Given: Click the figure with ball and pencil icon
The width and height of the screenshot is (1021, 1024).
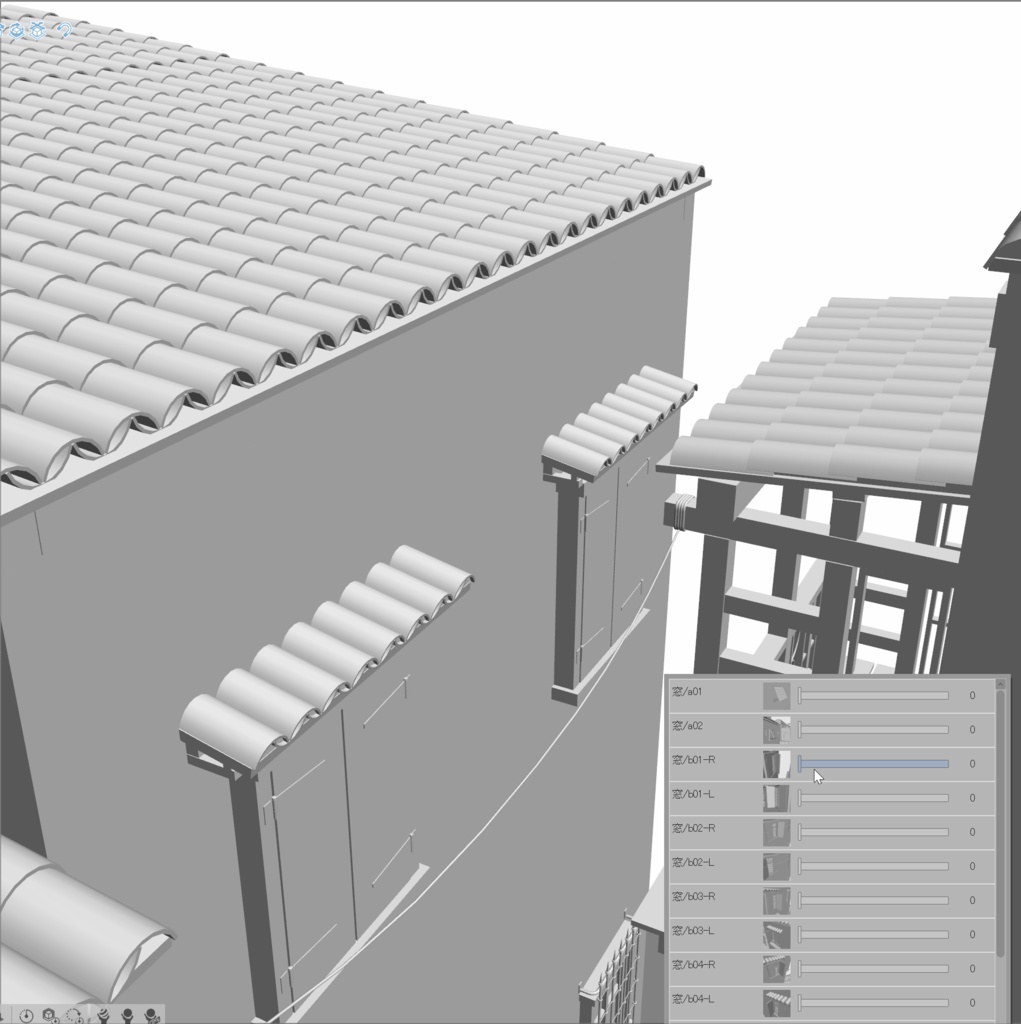Looking at the screenshot, I should 152,1016.
